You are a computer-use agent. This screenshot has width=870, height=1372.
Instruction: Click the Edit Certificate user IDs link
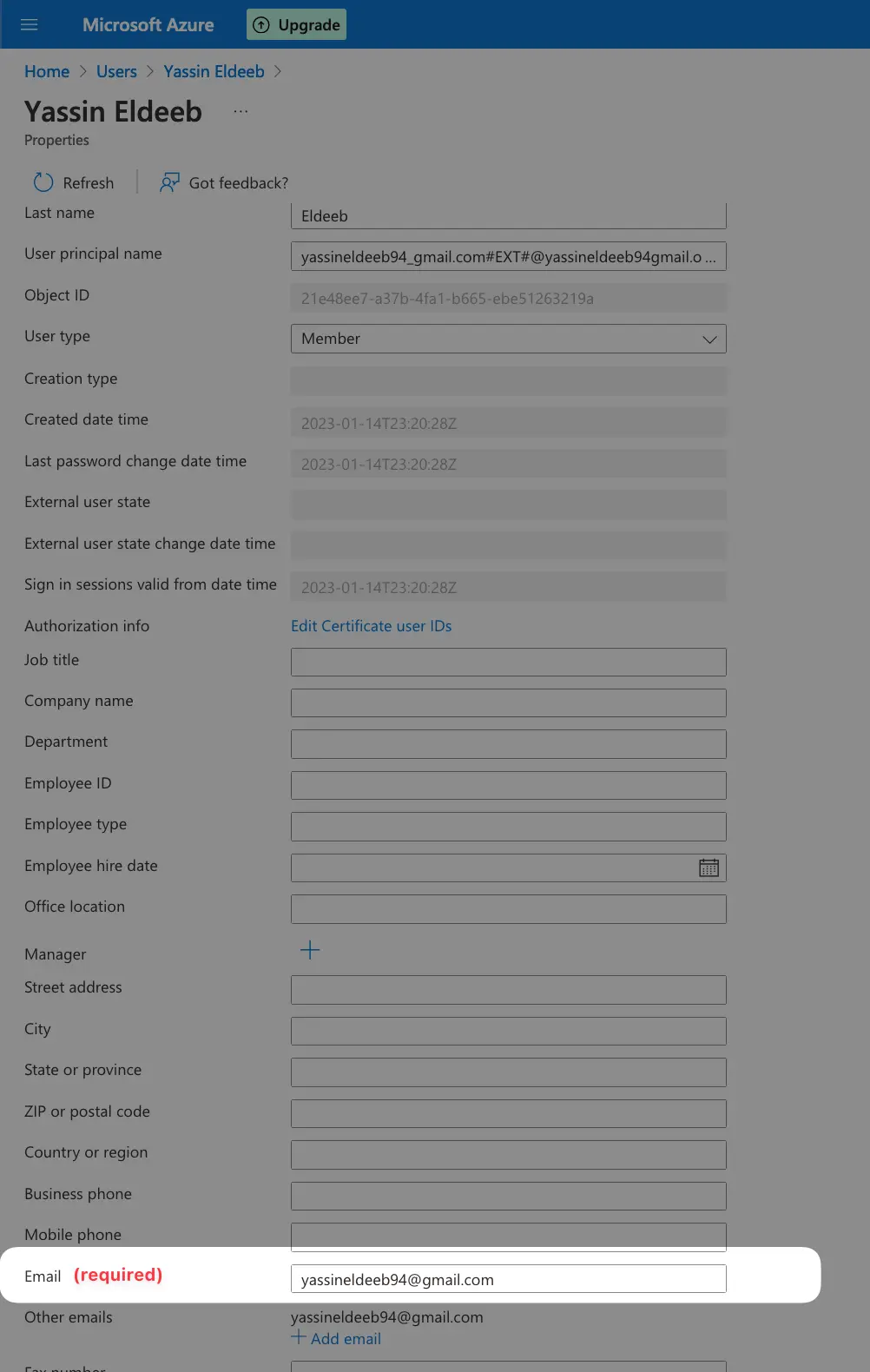click(372, 625)
